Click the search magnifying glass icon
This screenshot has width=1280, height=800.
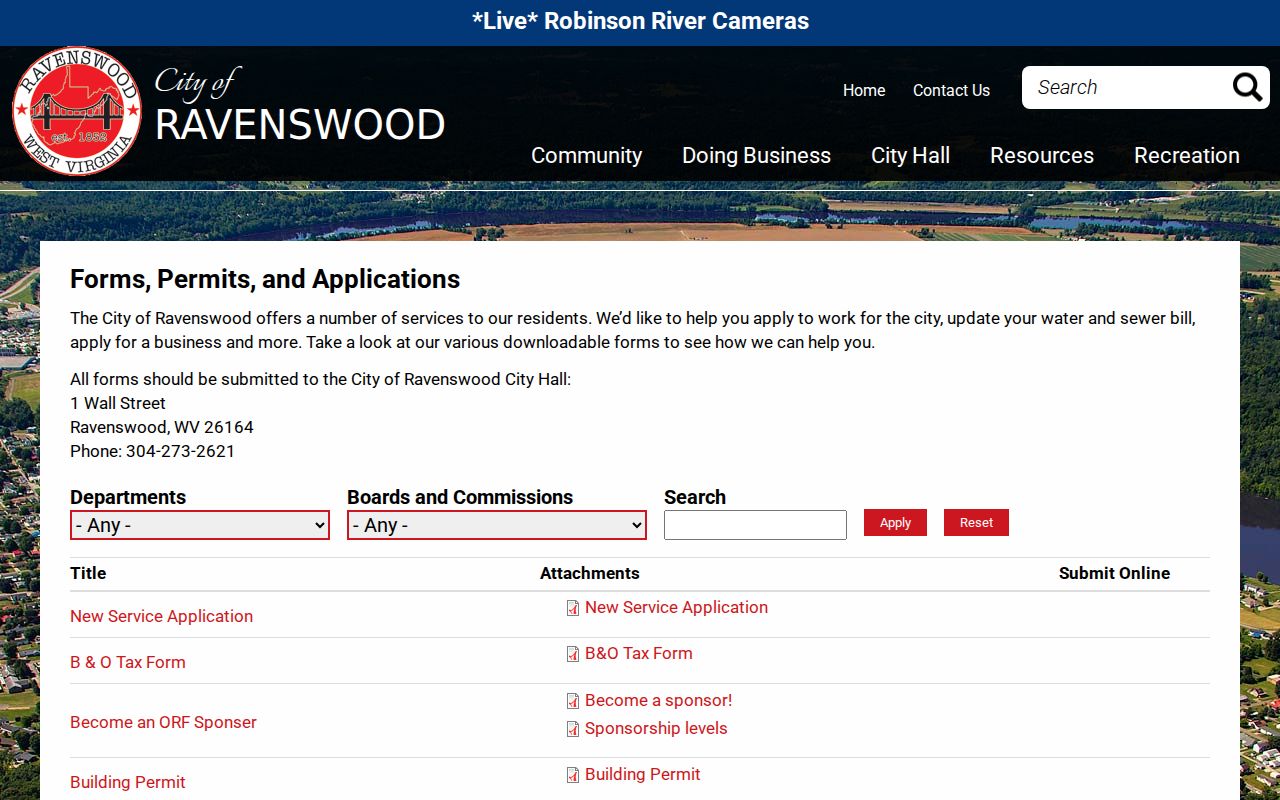[1247, 88]
